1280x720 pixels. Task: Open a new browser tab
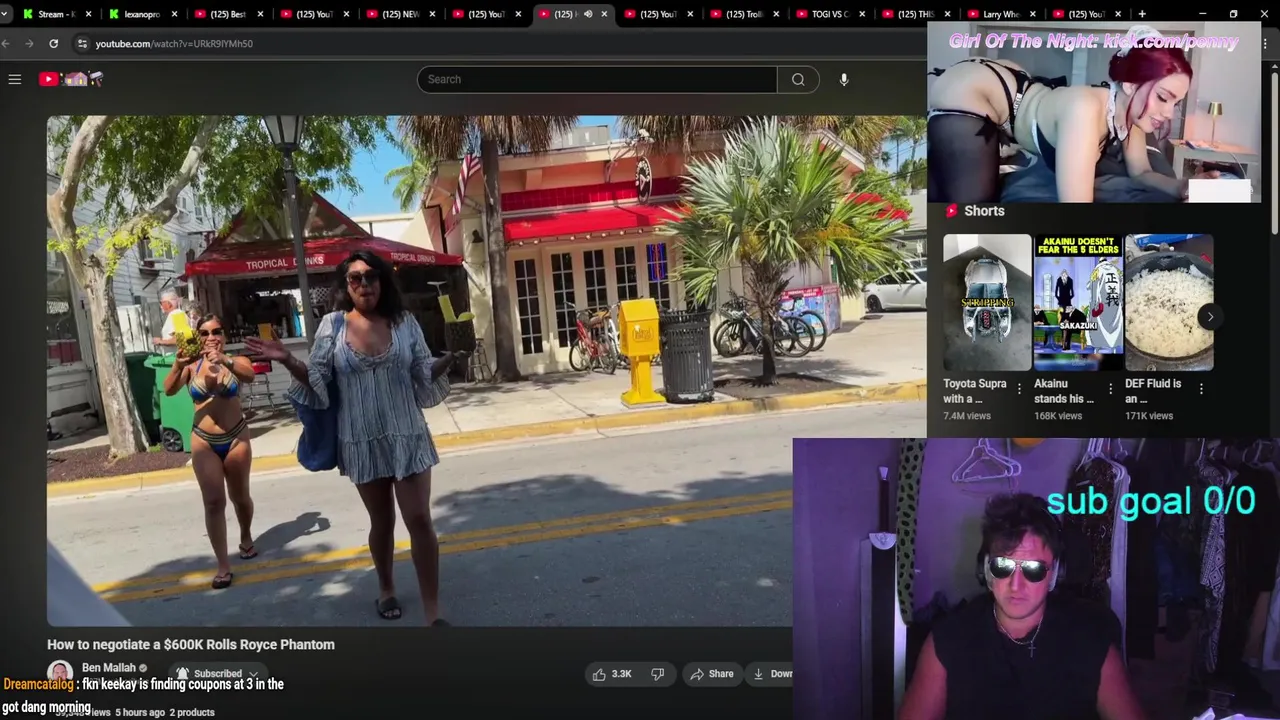pos(1142,14)
